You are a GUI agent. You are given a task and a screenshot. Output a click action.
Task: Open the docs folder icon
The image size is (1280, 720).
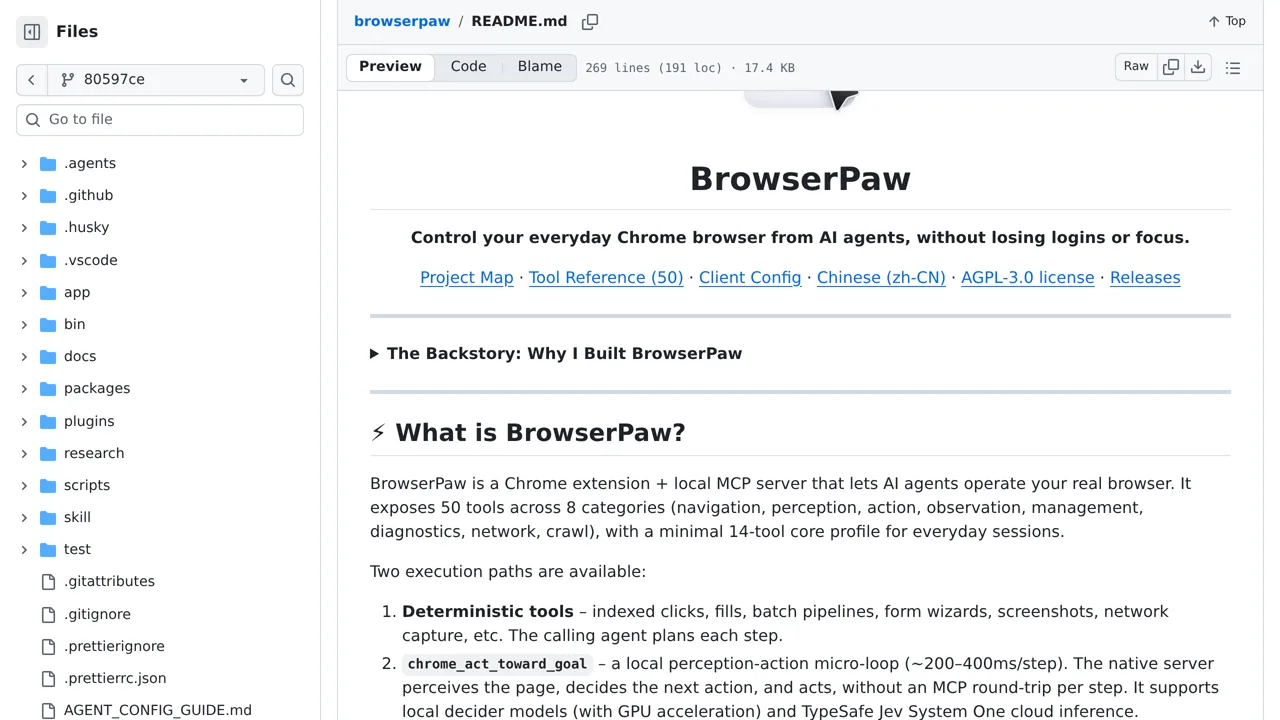pyautogui.click(x=48, y=356)
